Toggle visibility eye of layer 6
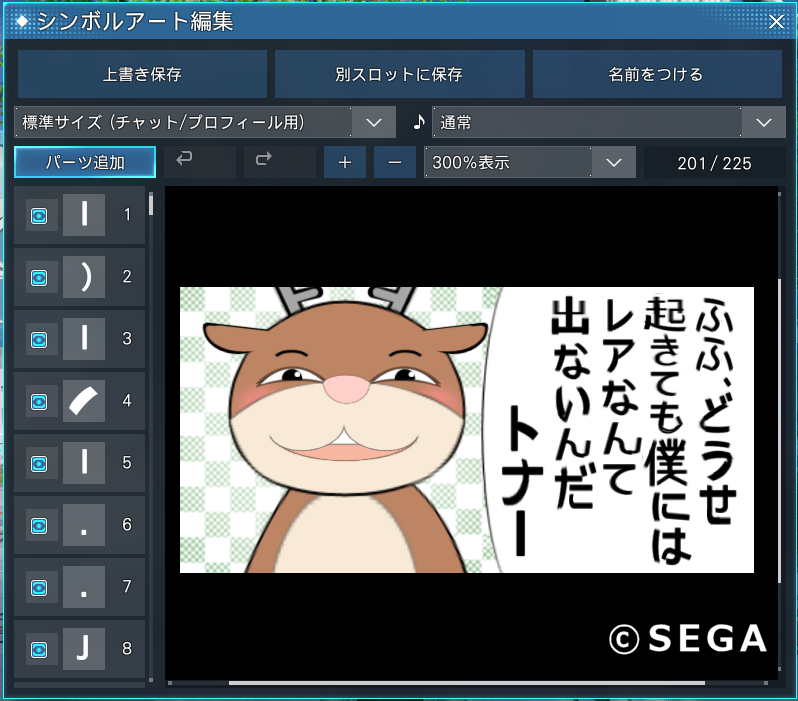This screenshot has height=701, width=798. point(39,526)
